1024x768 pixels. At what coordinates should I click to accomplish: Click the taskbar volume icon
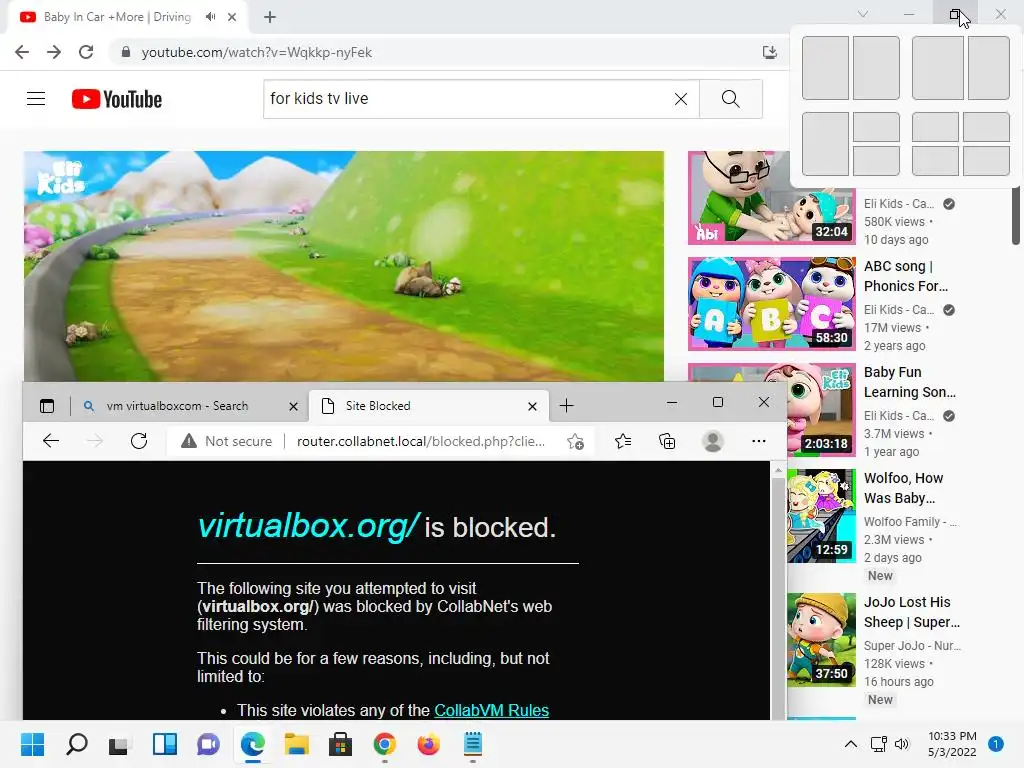(x=902, y=744)
